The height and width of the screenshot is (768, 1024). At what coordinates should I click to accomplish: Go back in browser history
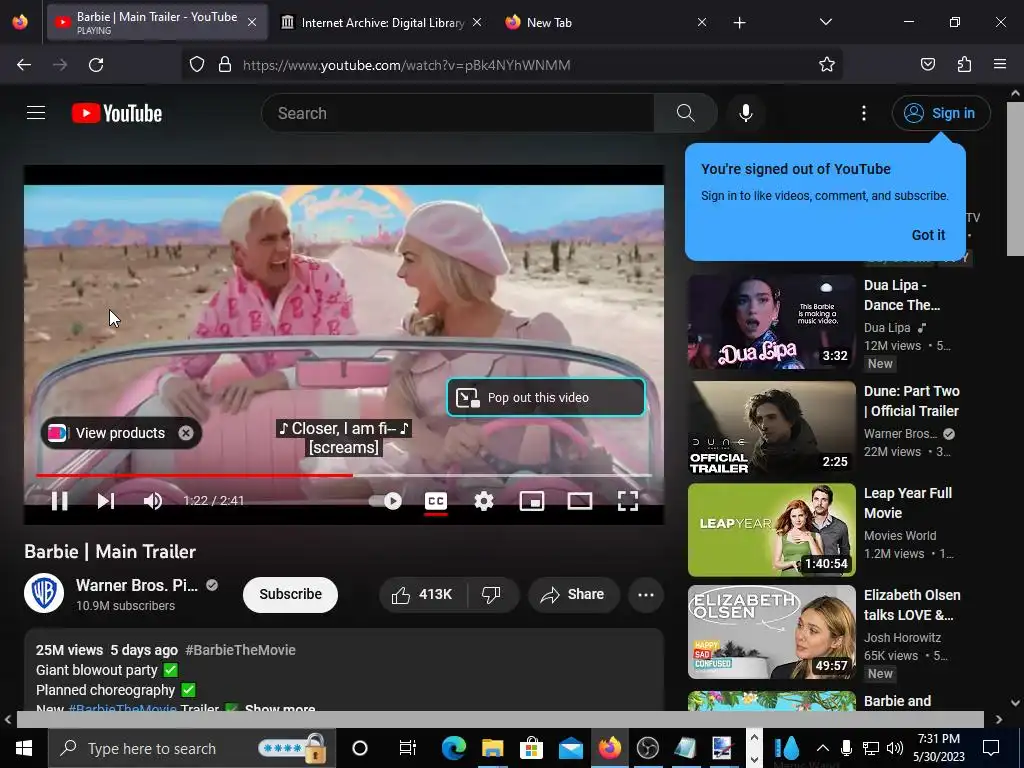coord(24,65)
